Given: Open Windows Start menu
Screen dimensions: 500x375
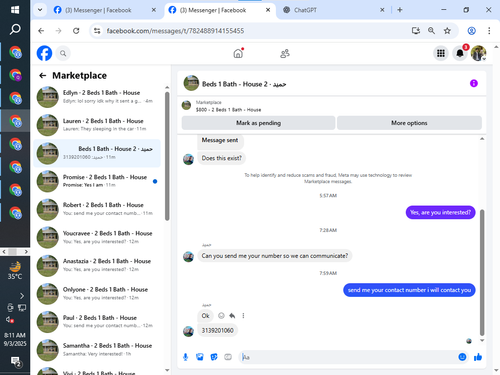Looking at the screenshot, I should coord(15,10).
